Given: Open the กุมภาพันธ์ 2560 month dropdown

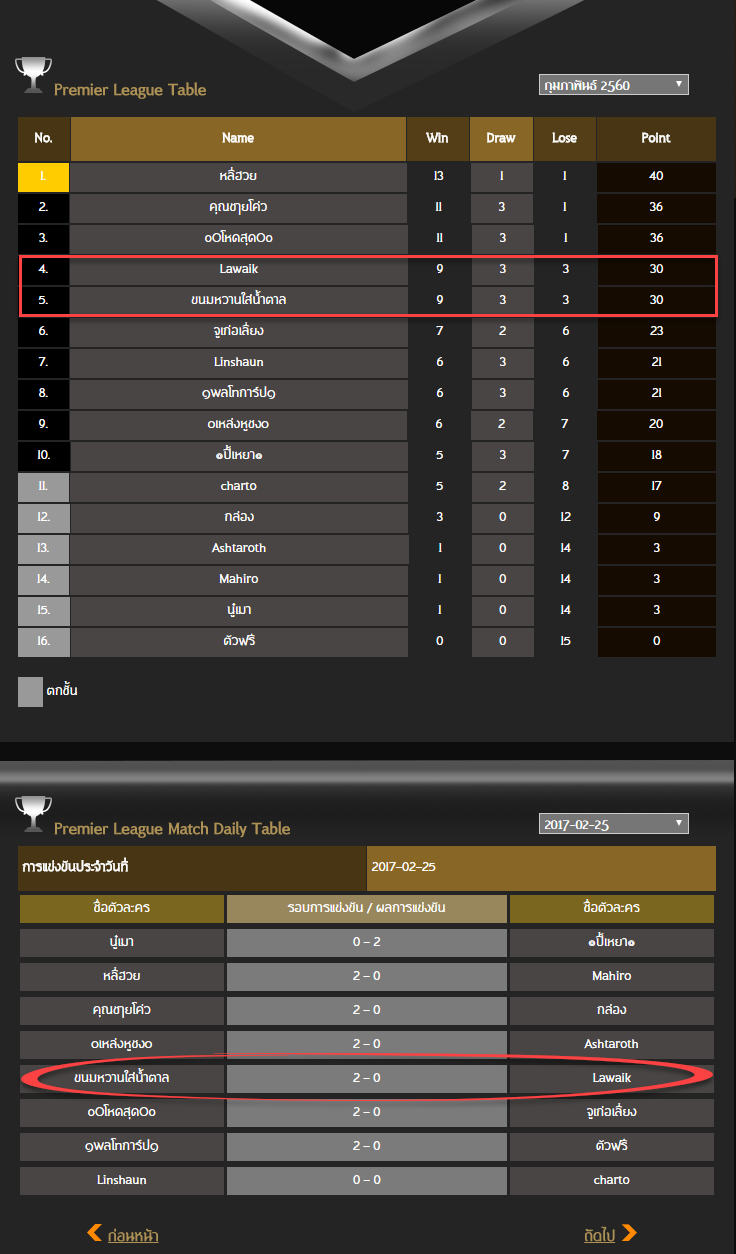Looking at the screenshot, I should point(613,85).
